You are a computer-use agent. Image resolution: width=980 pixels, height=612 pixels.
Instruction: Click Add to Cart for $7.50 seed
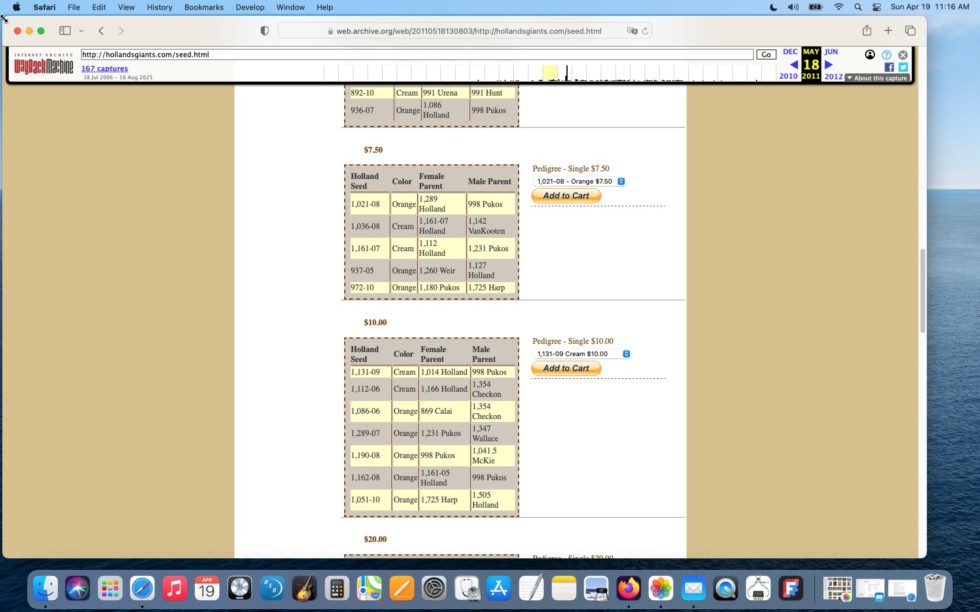pyautogui.click(x=566, y=196)
